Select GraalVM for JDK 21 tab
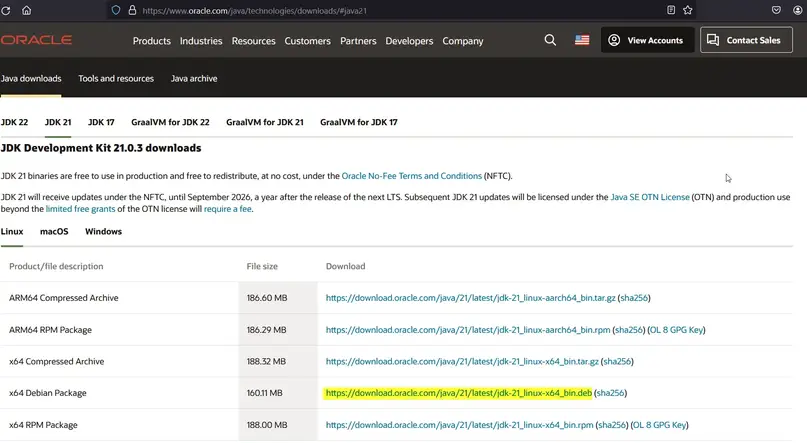This screenshot has height=443, width=807. tap(265, 122)
